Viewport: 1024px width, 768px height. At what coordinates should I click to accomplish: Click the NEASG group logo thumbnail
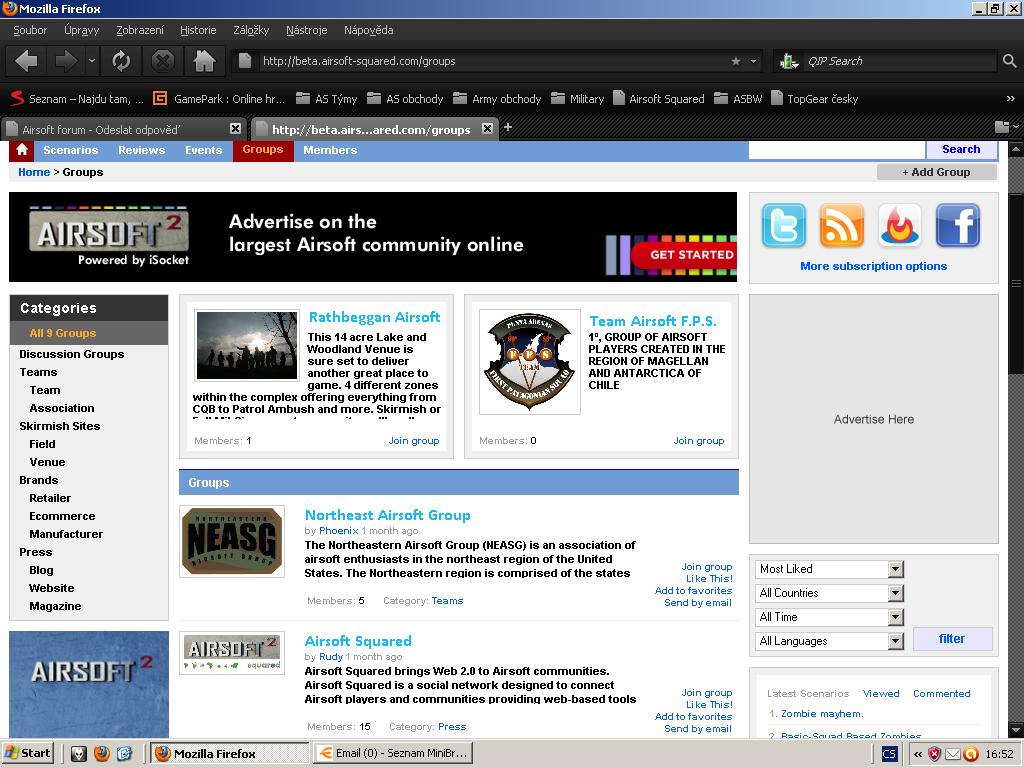click(232, 541)
